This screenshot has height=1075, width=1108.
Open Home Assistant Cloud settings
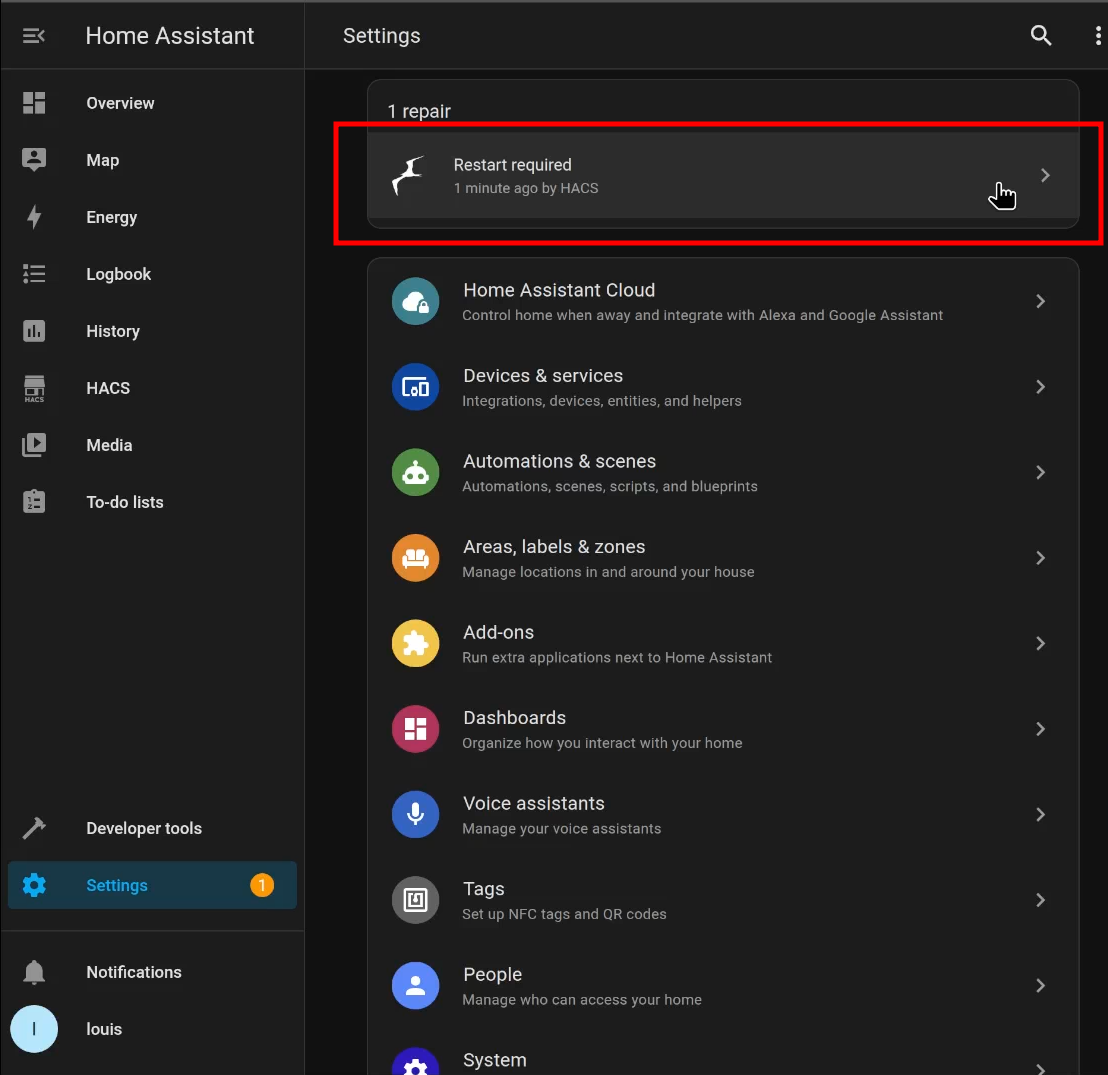pyautogui.click(x=723, y=302)
